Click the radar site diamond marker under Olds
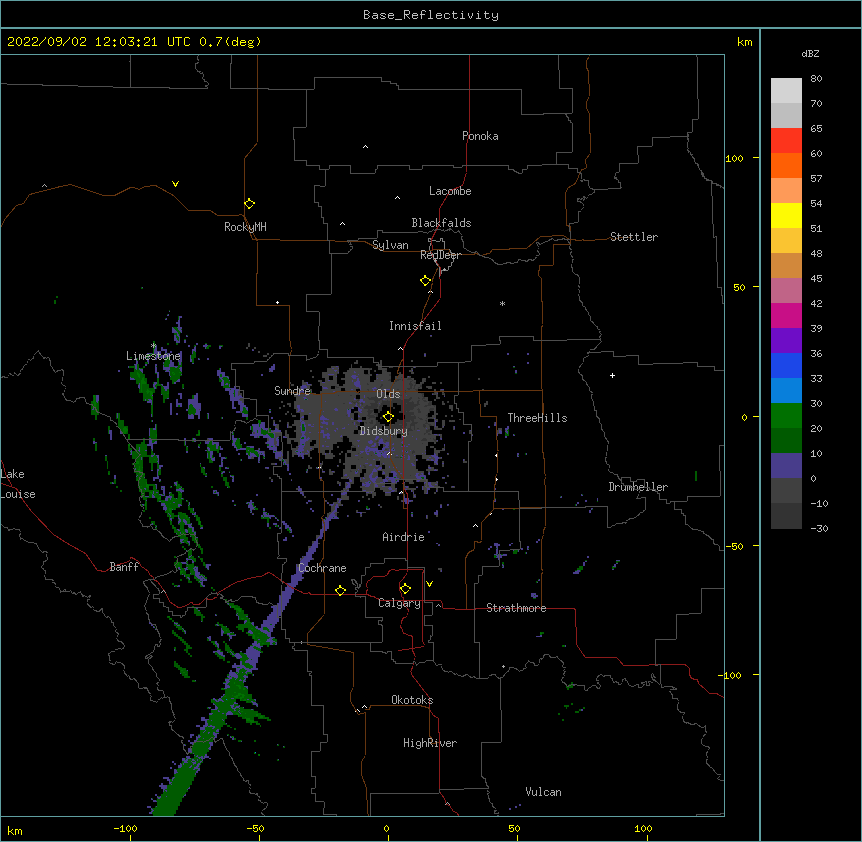 388,417
